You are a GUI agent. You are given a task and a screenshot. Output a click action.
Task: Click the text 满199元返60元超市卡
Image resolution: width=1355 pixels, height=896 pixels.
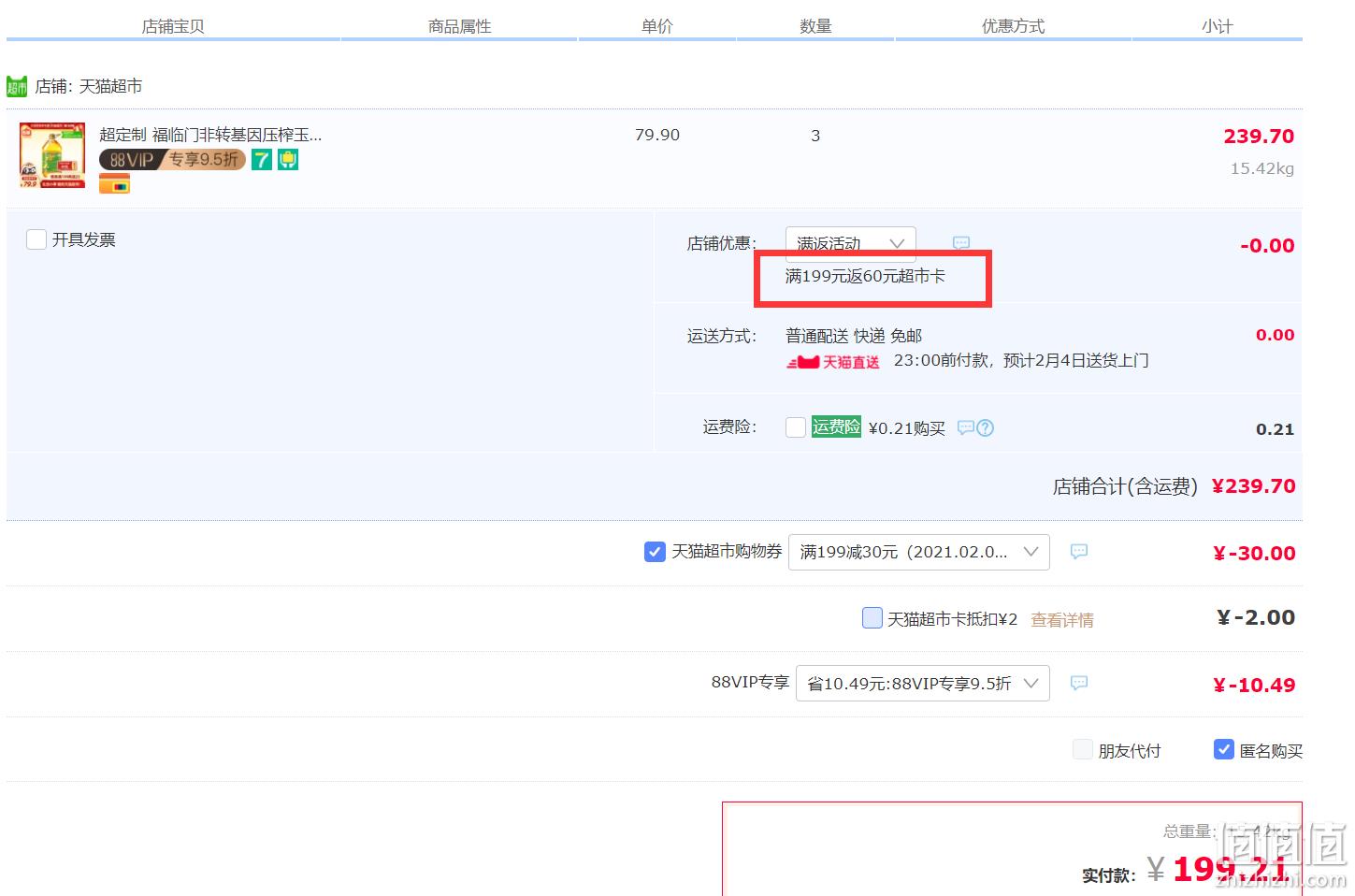(865, 277)
